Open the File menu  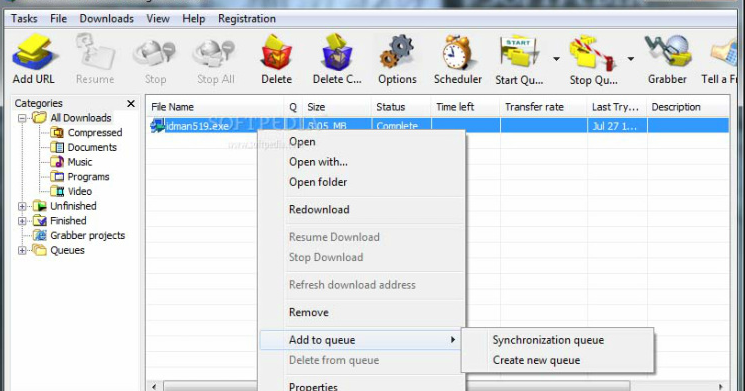(x=58, y=19)
